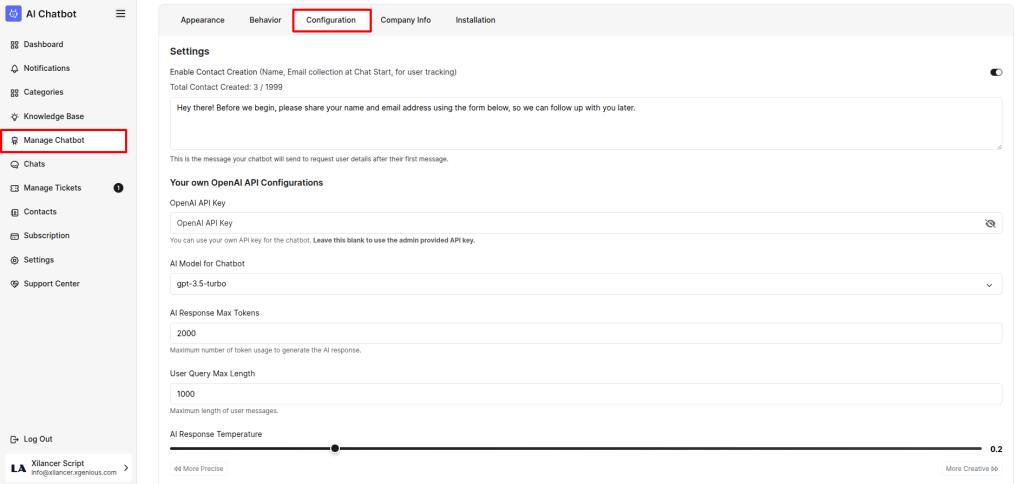Toggle Enable Contact Creation switch

(x=995, y=73)
